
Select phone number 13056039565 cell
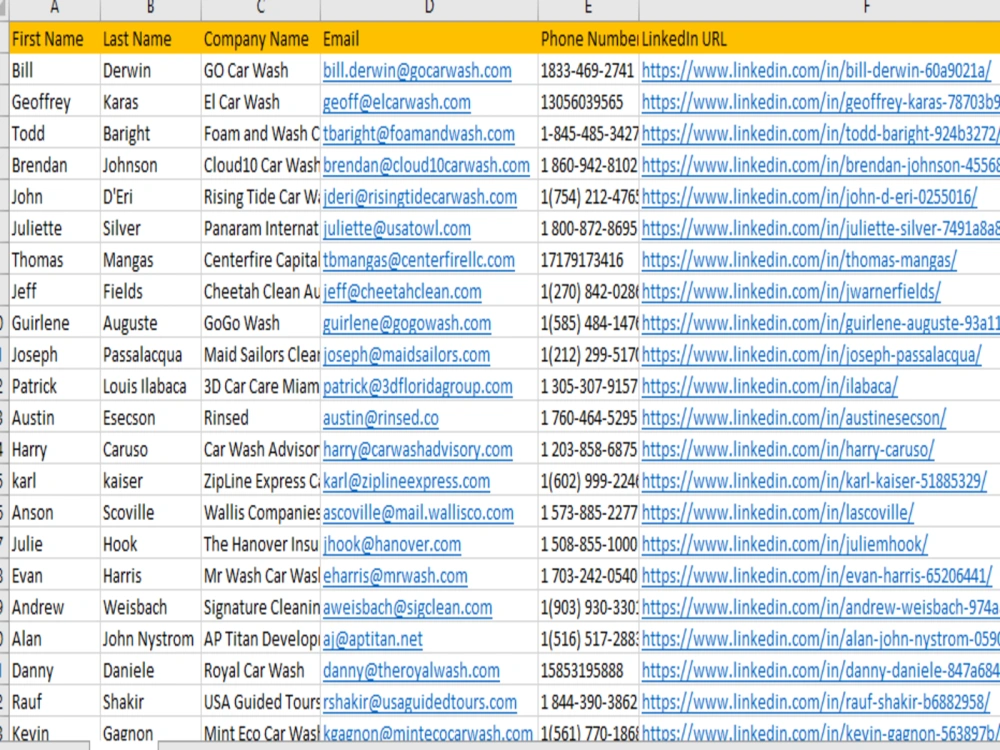coord(588,102)
